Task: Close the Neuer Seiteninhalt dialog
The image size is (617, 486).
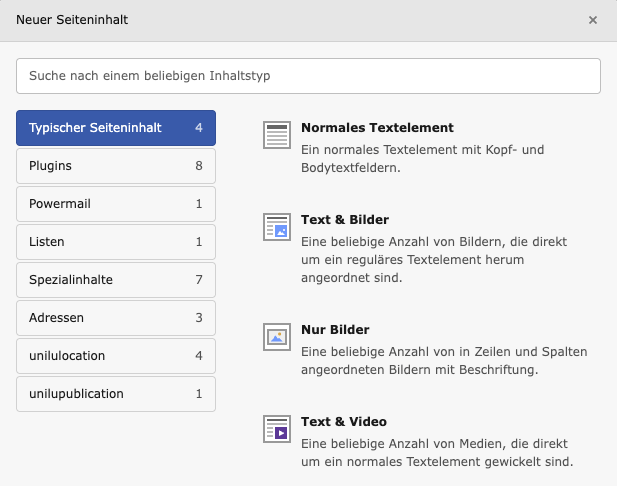Action: point(593,20)
